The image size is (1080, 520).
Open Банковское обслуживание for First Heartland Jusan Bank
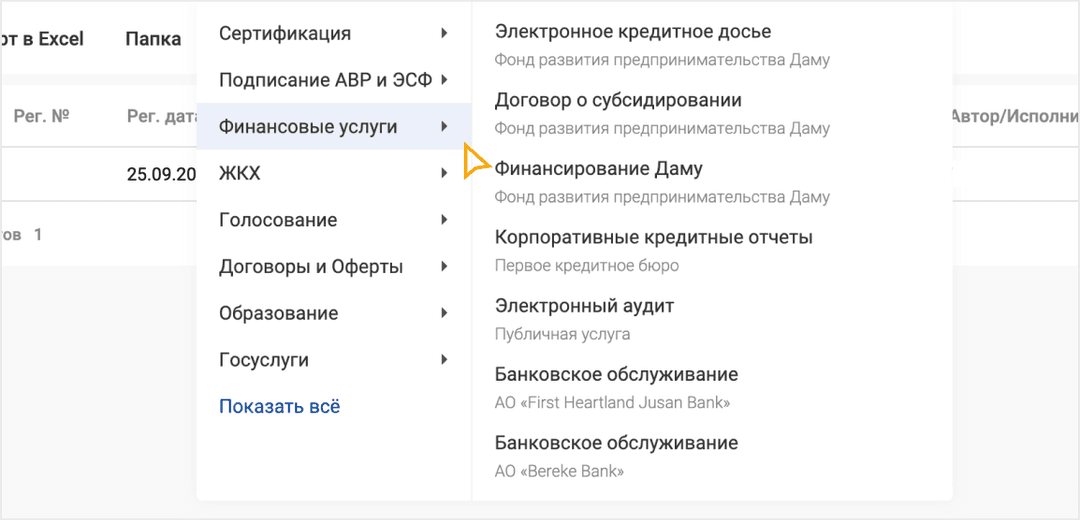tap(616, 376)
